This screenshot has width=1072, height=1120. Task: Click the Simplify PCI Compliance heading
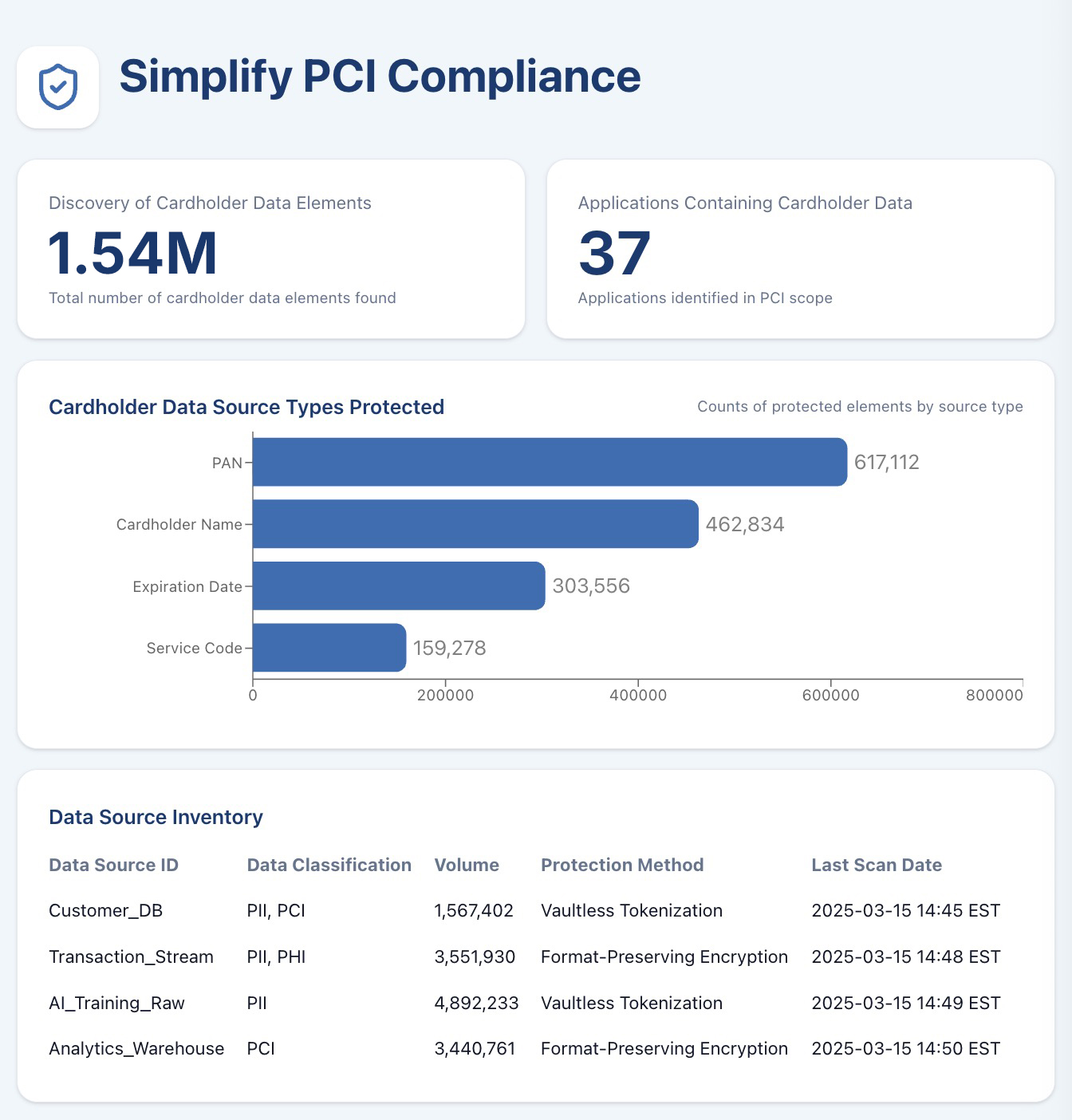[x=380, y=77]
